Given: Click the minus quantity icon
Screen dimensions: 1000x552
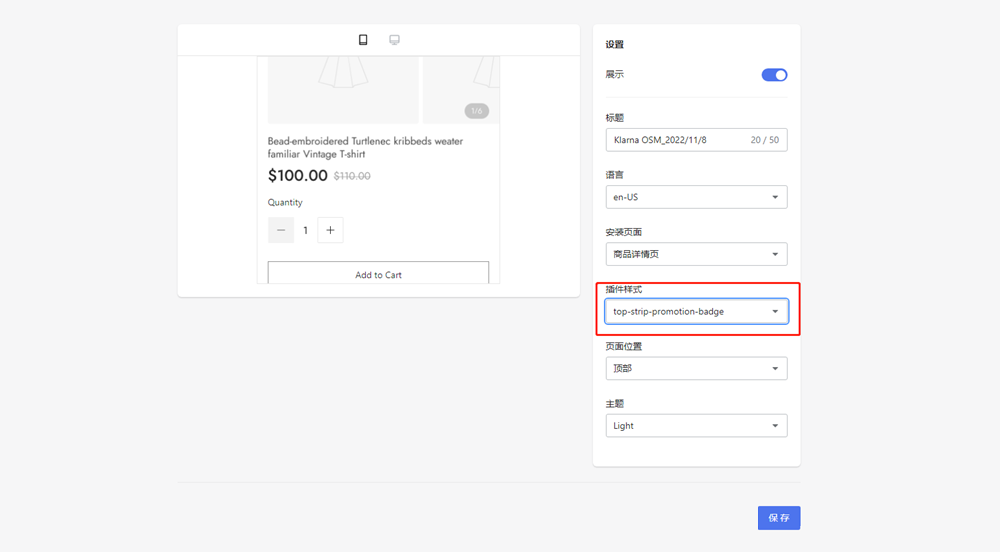Looking at the screenshot, I should [281, 230].
